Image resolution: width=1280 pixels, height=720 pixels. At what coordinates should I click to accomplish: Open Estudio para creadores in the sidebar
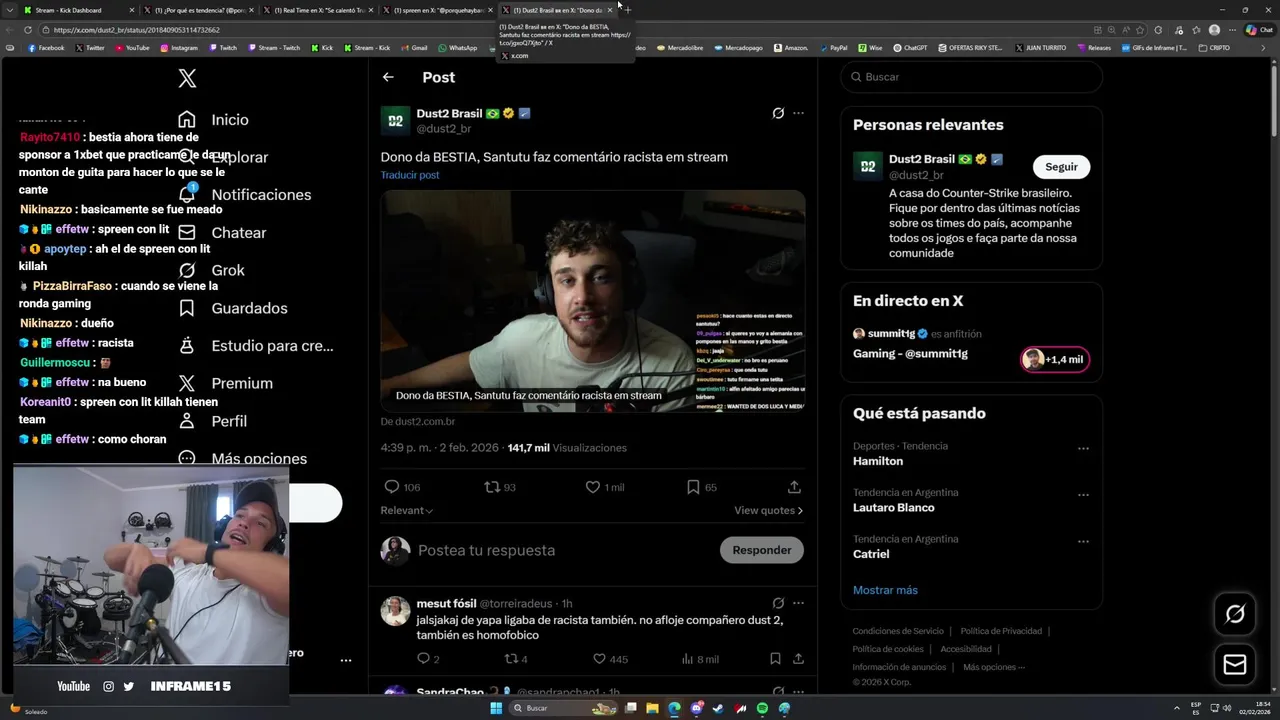pyautogui.click(x=255, y=346)
